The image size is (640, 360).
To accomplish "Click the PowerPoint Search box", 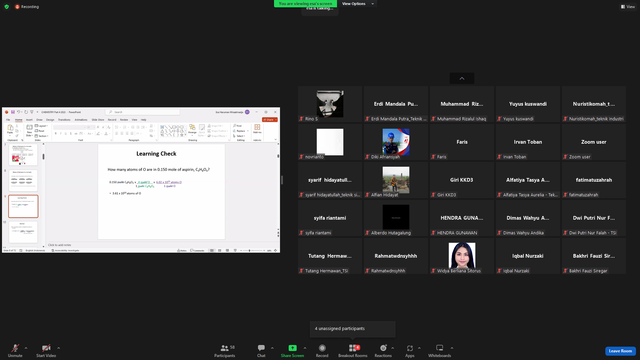I will (142, 112).
